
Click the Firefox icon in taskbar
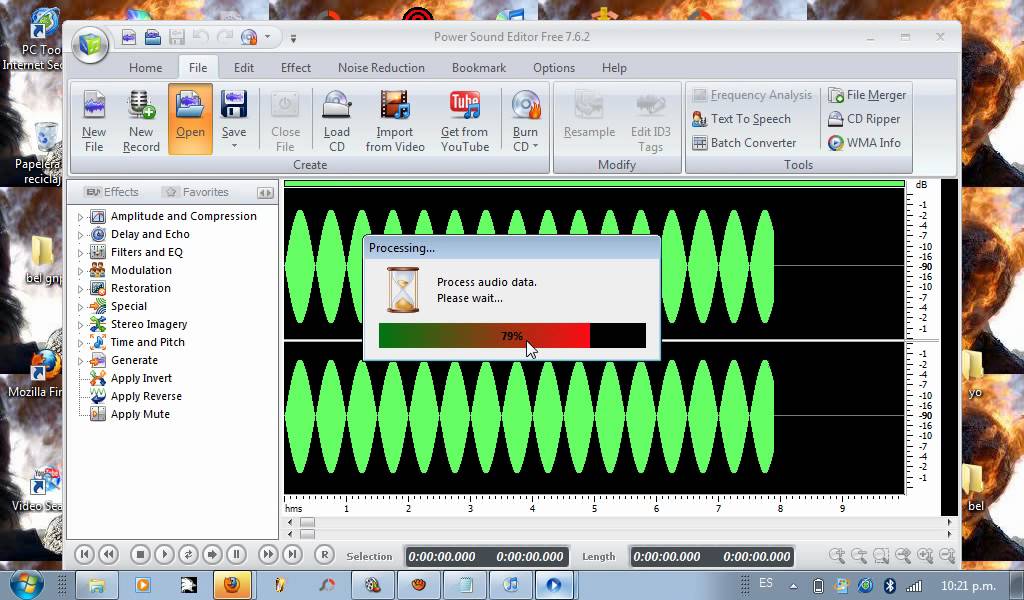point(231,584)
